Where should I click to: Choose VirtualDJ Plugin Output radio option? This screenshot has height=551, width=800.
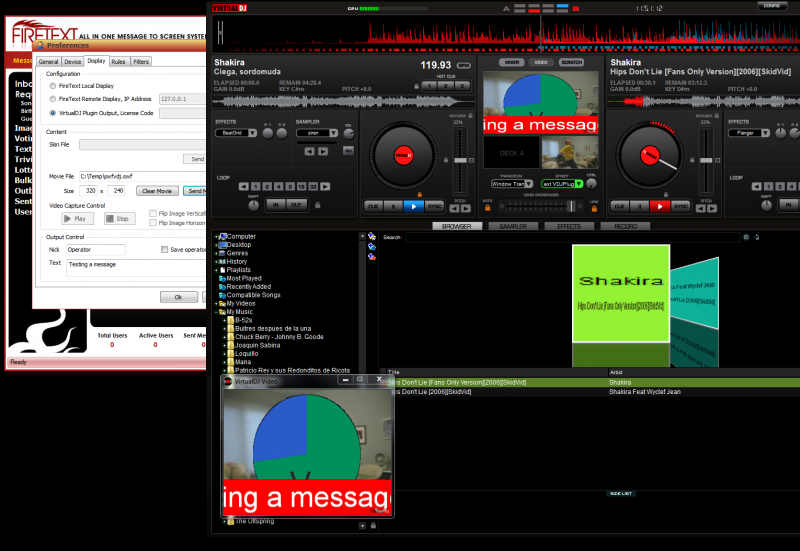(x=52, y=113)
